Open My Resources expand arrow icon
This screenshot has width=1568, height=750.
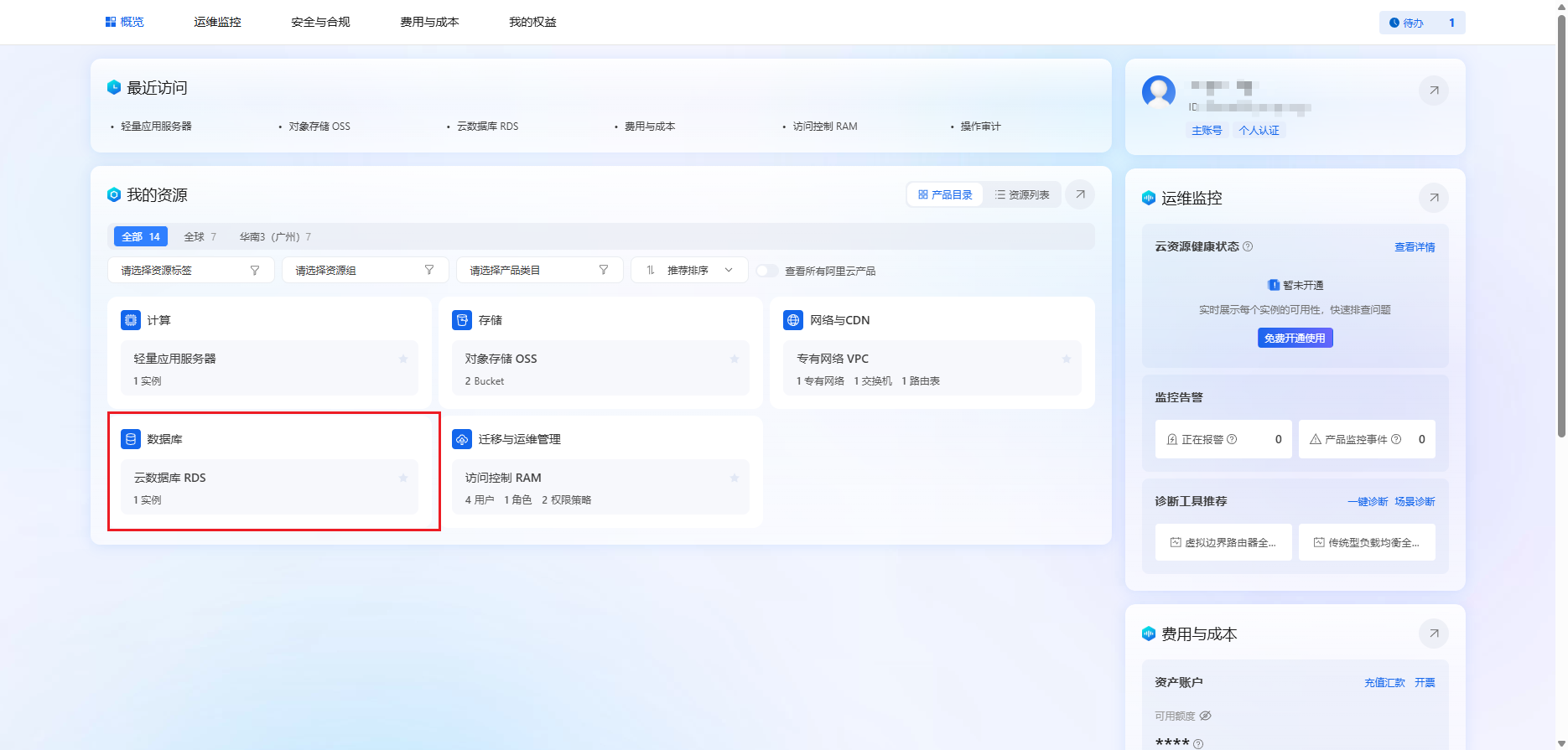click(1080, 194)
